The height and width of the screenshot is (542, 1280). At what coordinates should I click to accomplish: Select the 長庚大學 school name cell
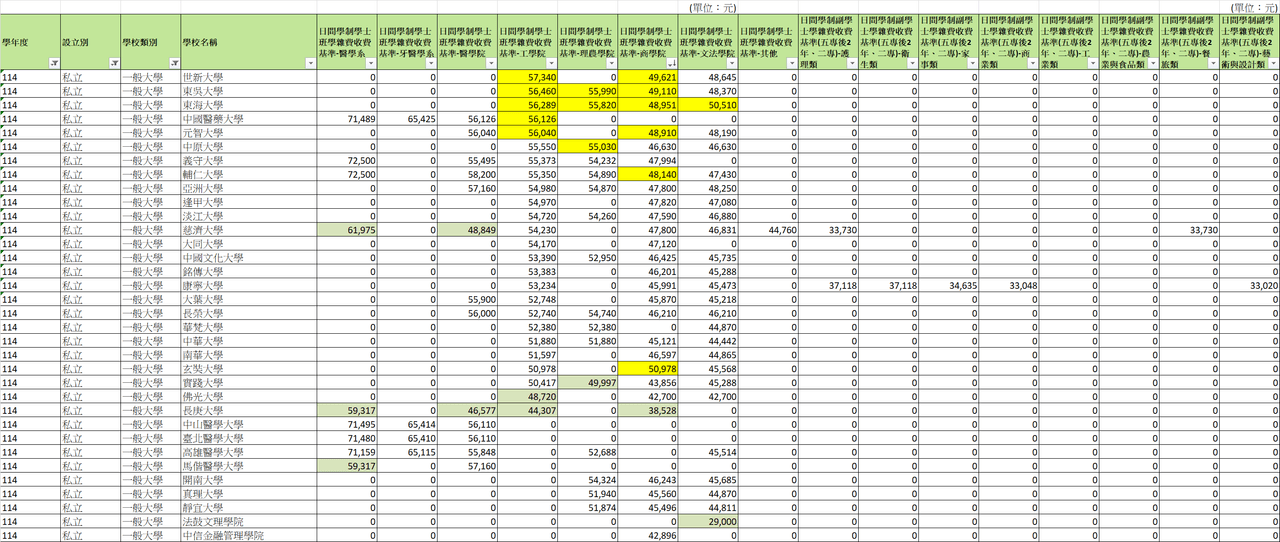pyautogui.click(x=249, y=411)
